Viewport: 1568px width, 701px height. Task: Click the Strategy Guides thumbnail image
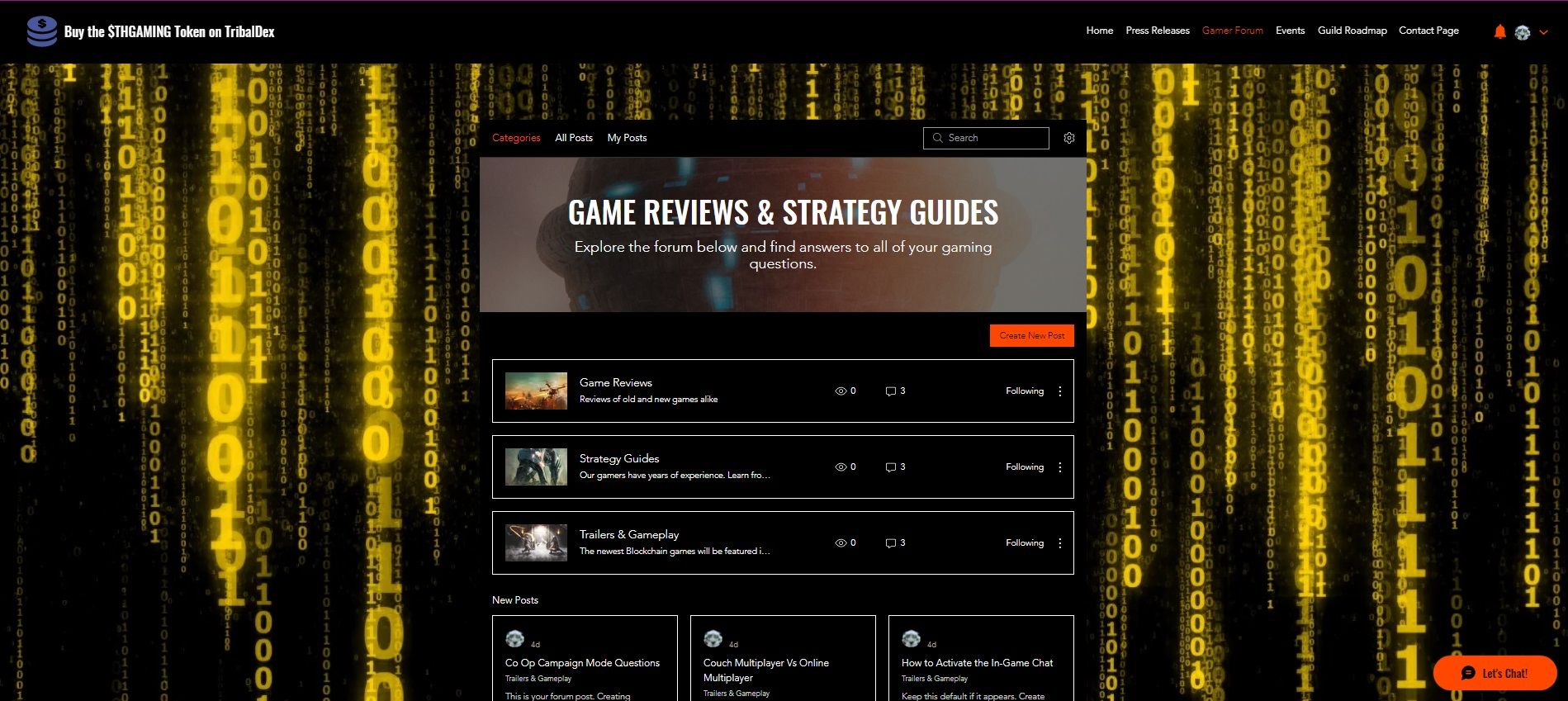click(x=536, y=467)
